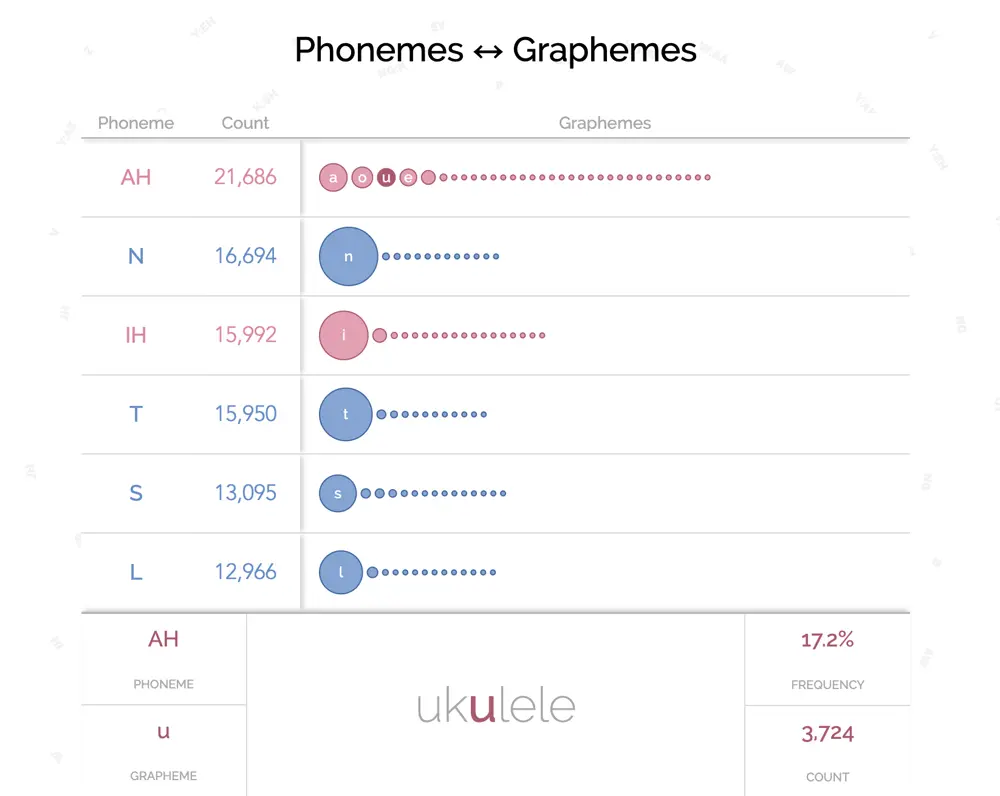This screenshot has height=796, width=1000.
Task: Select second pink bubble in IH row
Action: point(379,335)
